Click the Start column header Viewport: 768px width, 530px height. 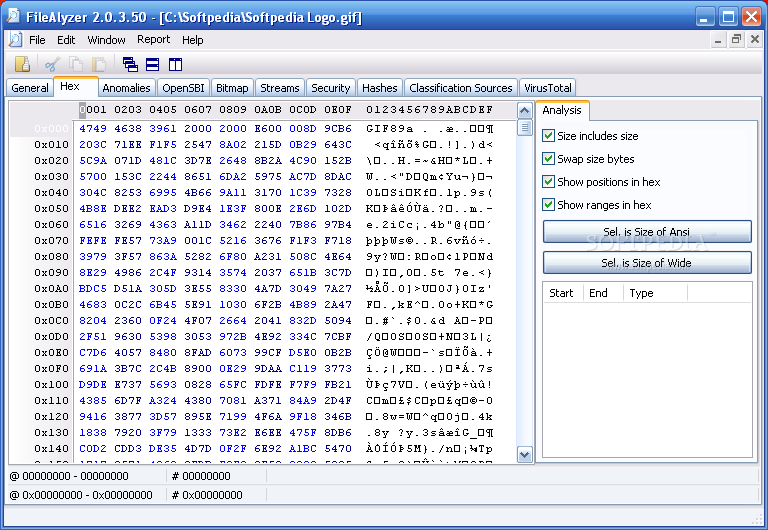563,293
